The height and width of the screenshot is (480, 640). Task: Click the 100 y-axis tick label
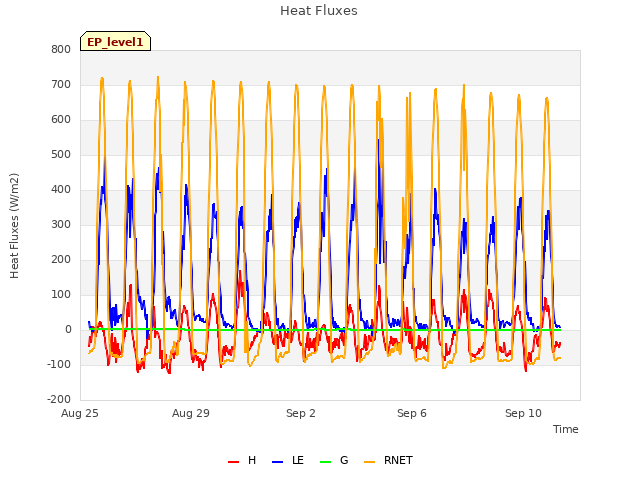(61, 294)
